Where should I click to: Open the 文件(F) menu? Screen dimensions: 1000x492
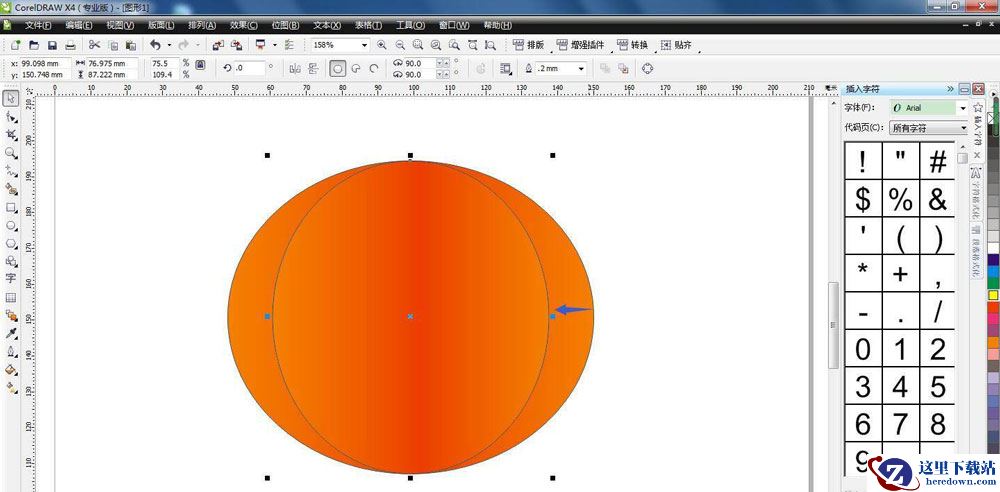[x=38, y=26]
